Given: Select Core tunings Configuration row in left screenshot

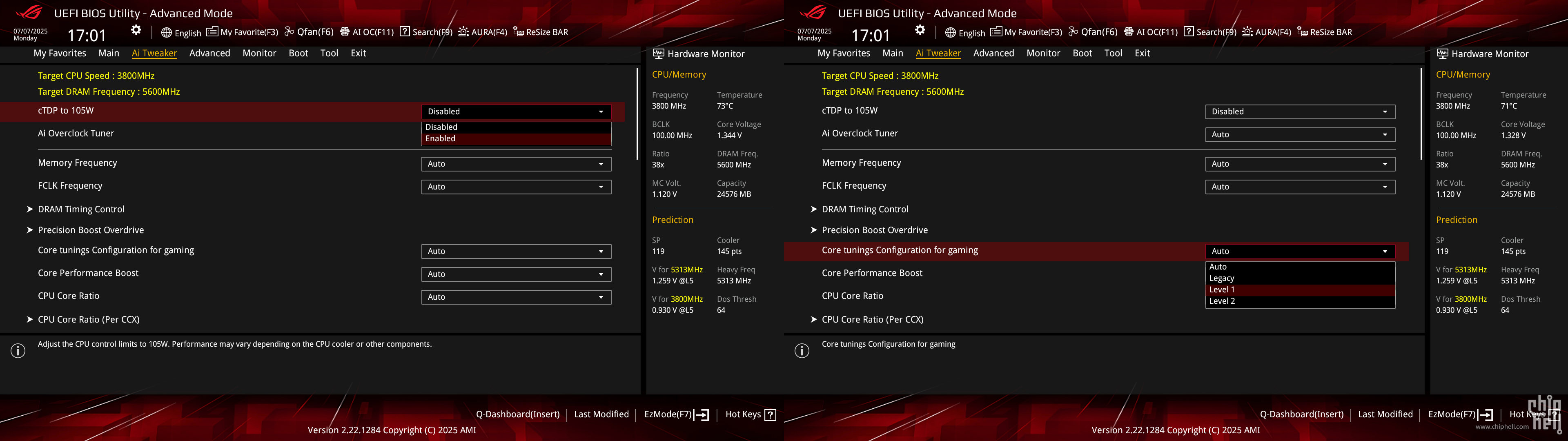Looking at the screenshot, I should (312, 251).
